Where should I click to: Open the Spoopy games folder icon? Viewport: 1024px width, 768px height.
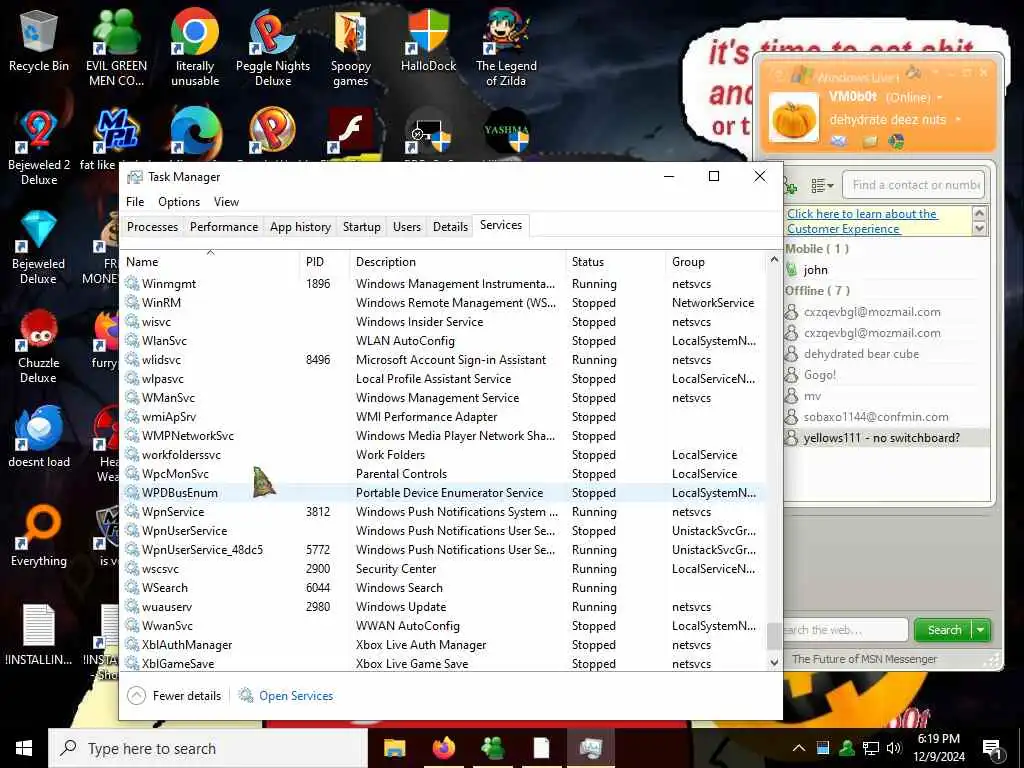coord(351,48)
